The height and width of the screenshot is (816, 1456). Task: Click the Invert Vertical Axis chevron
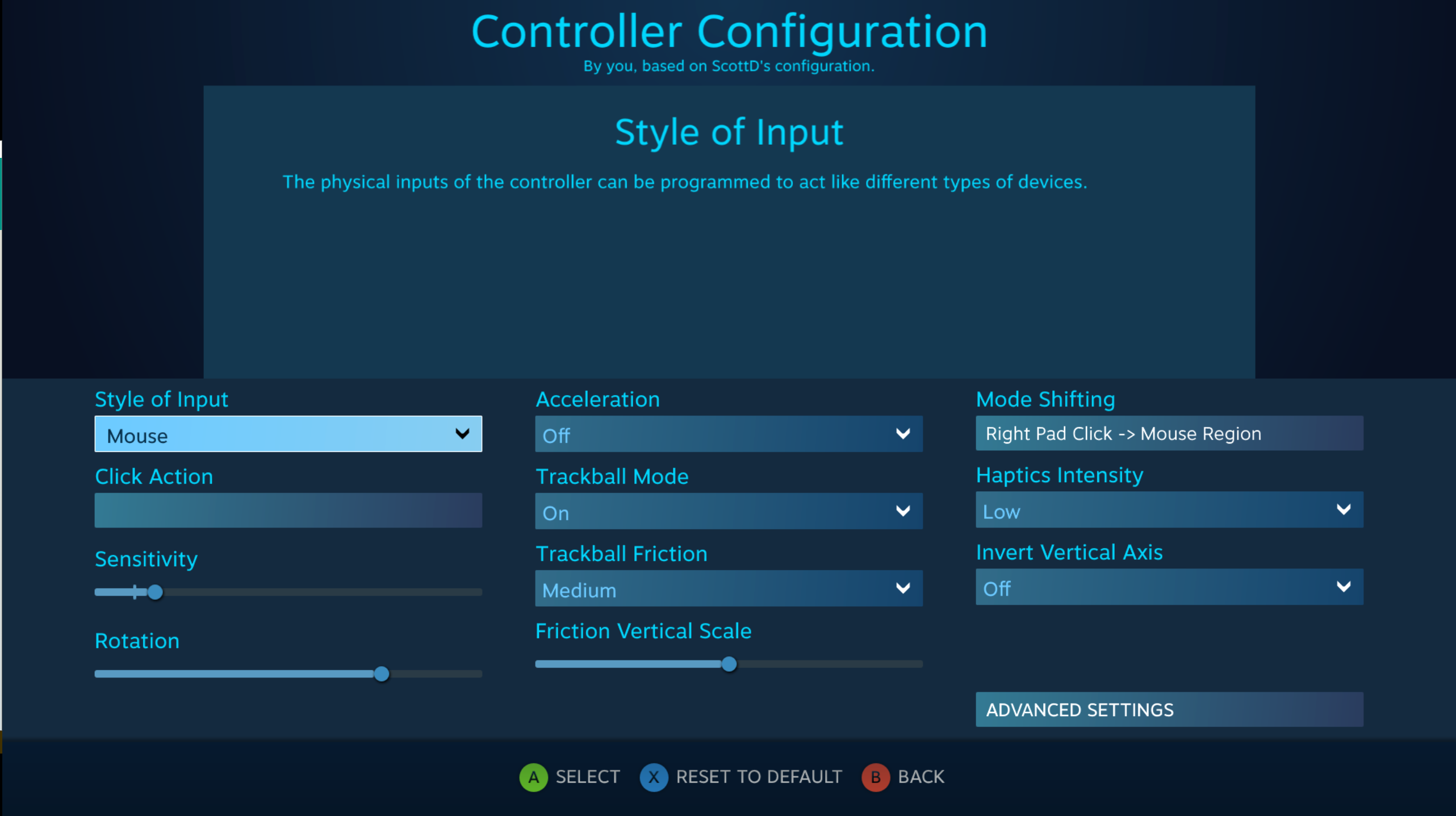[1344, 587]
